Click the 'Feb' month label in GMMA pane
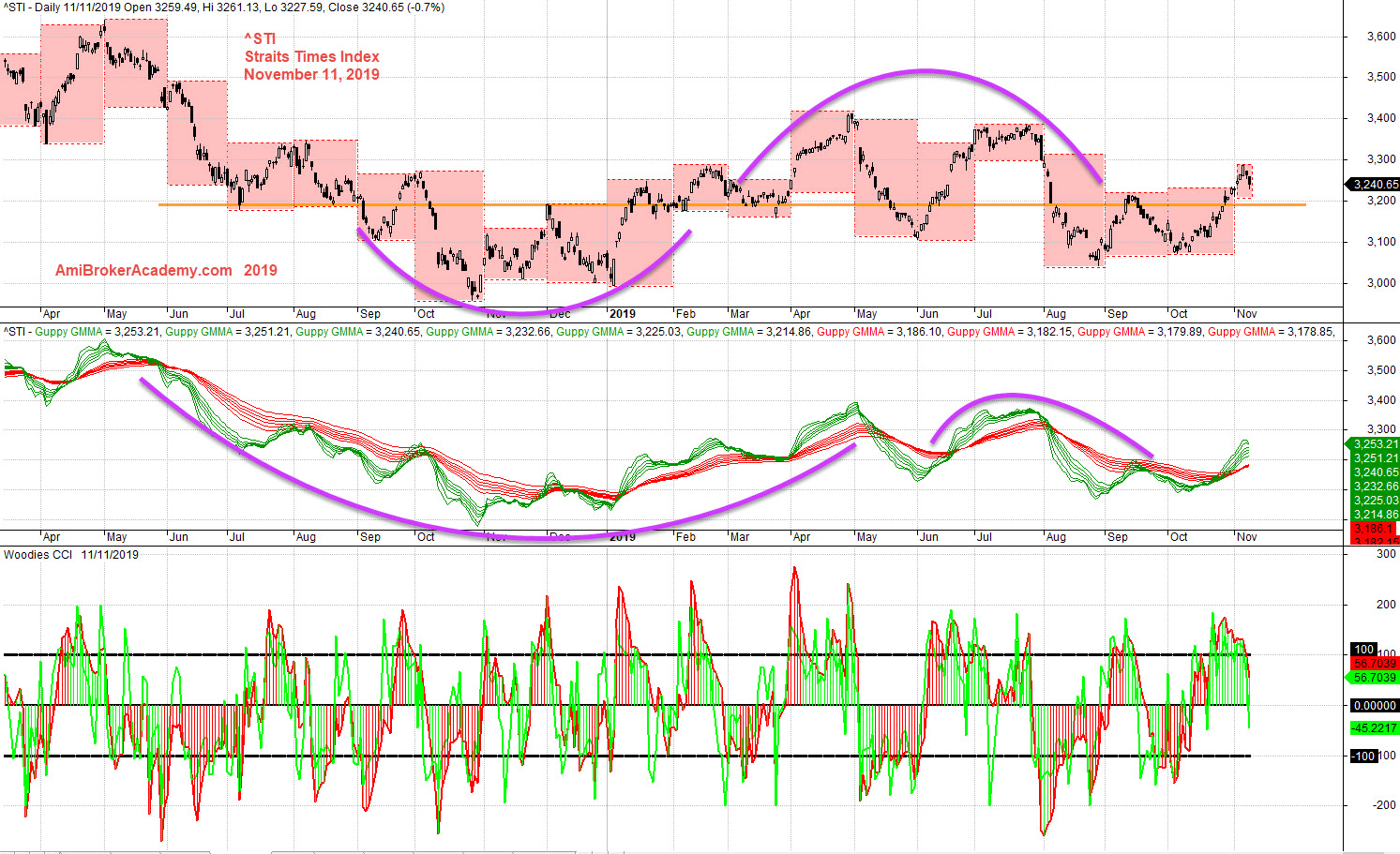 [x=685, y=537]
